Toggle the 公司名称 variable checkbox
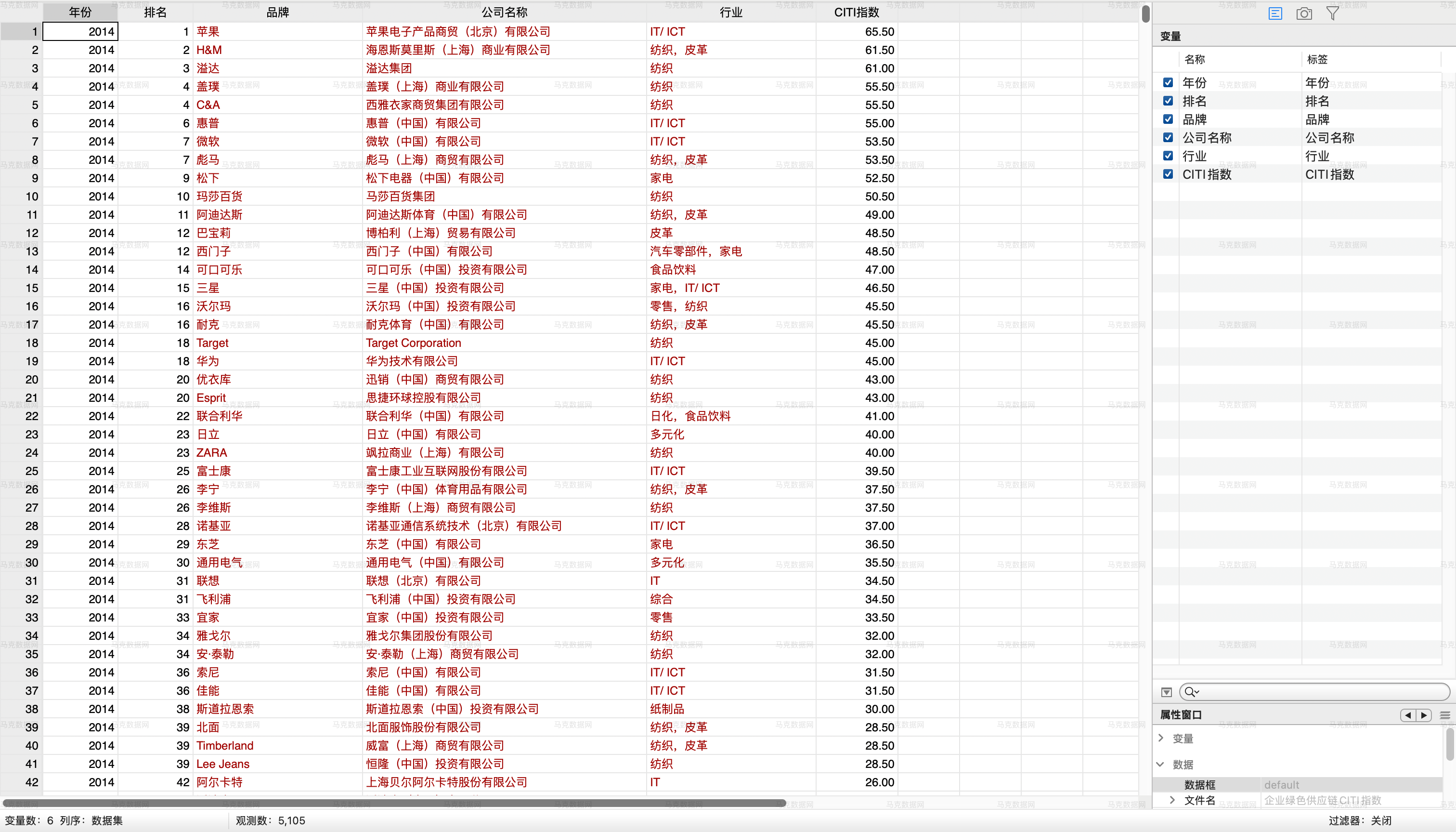The width and height of the screenshot is (1456, 832). click(x=1168, y=138)
